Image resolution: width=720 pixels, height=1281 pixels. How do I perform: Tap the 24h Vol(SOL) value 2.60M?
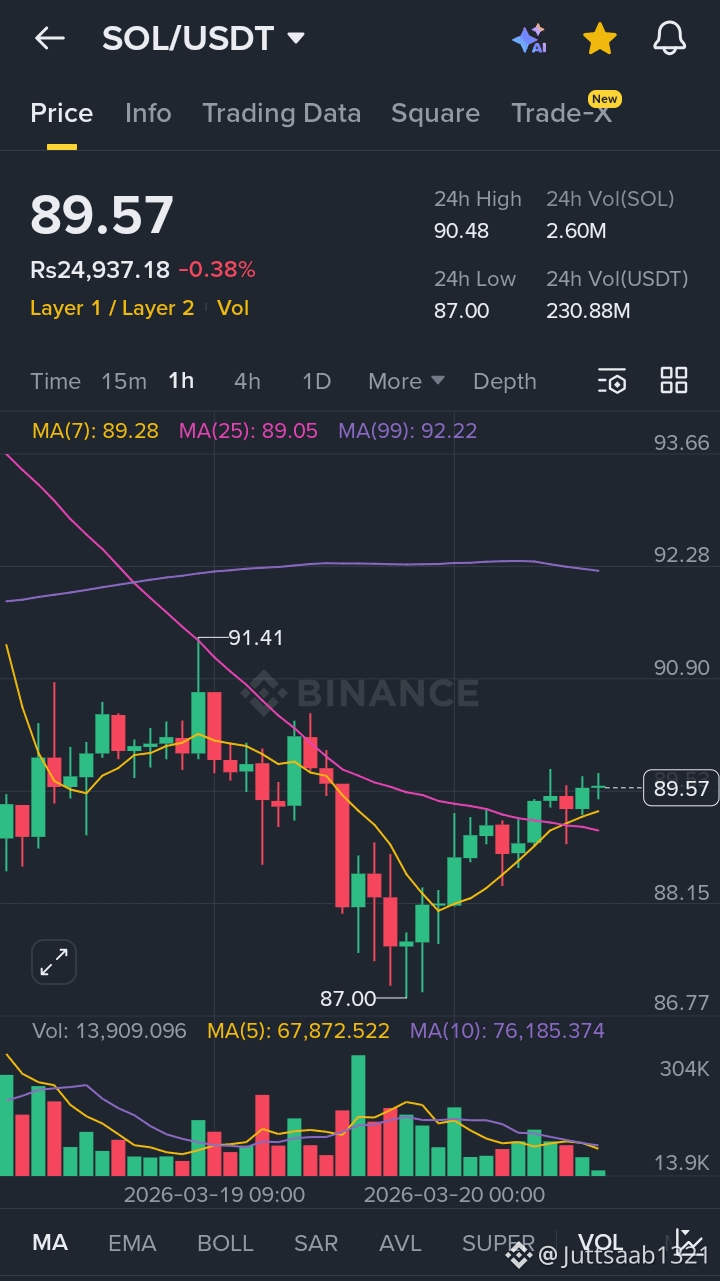pyautogui.click(x=576, y=231)
